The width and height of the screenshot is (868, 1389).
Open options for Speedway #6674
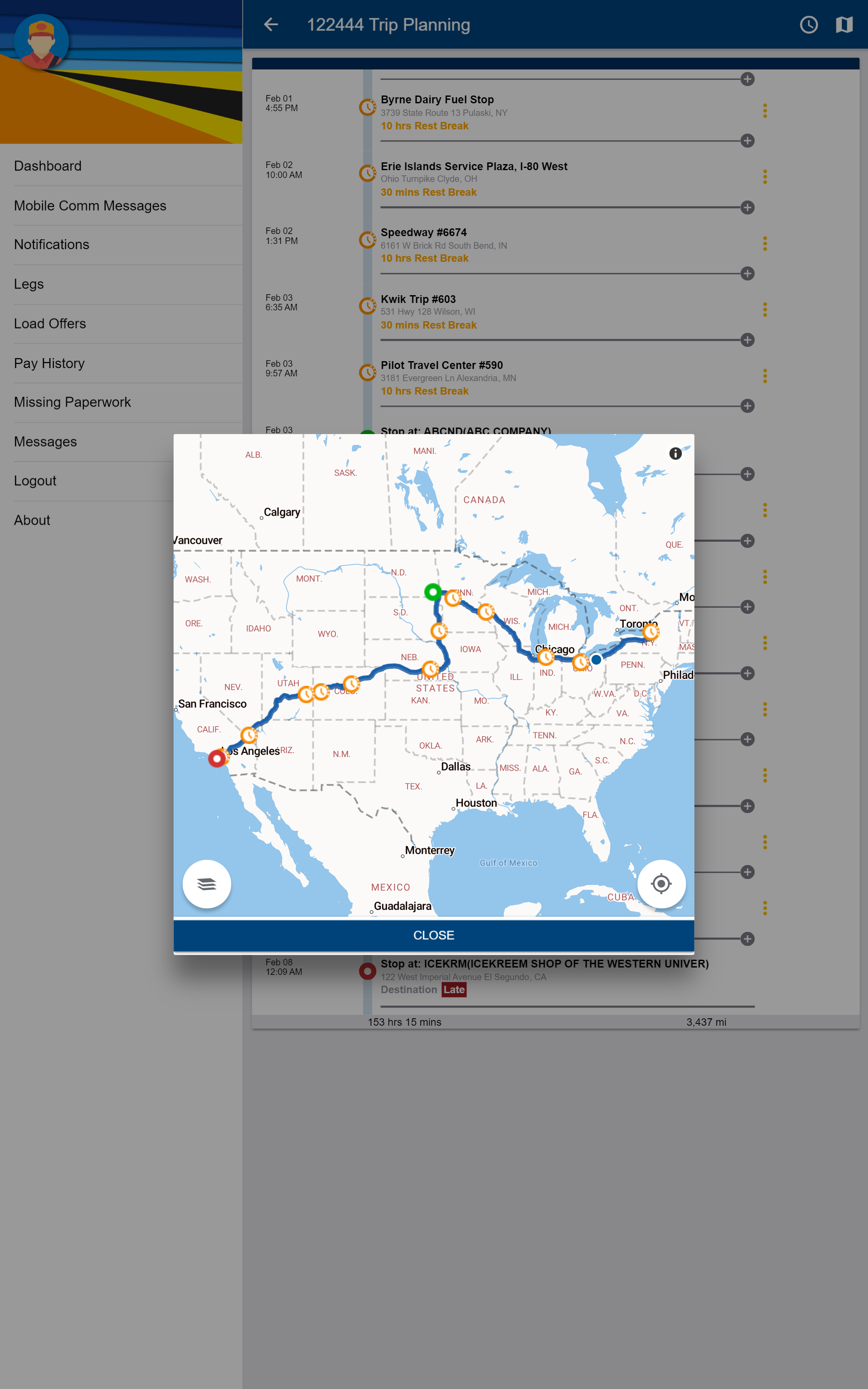(x=765, y=244)
